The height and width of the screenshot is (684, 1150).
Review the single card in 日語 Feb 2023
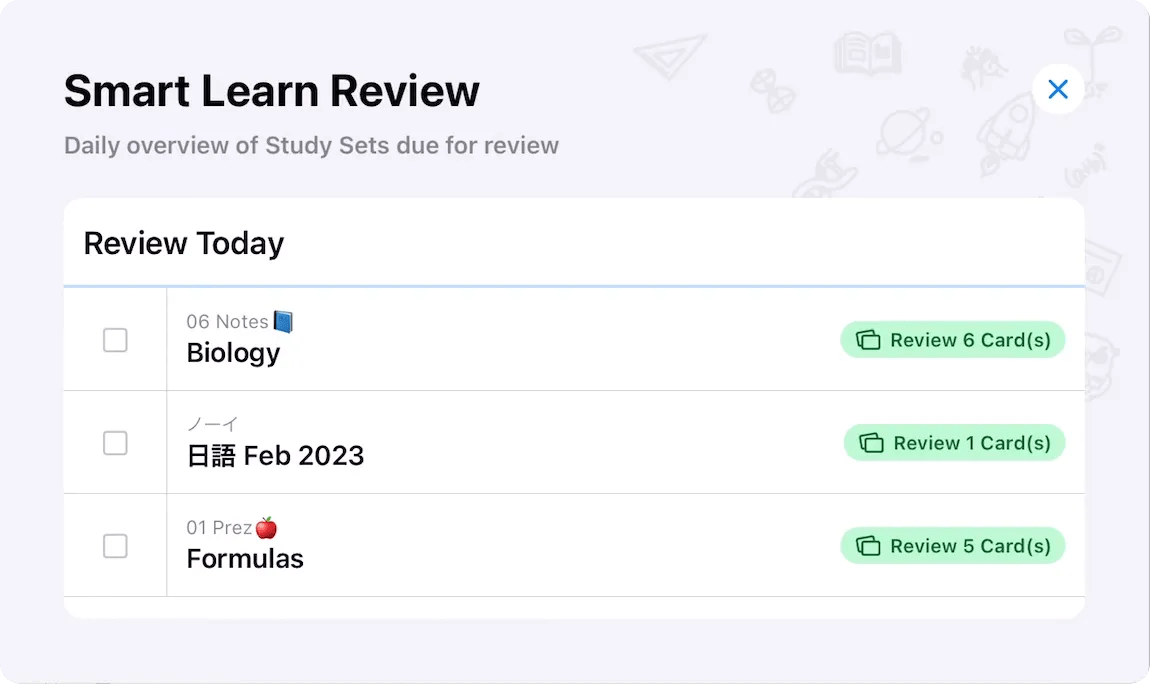(x=954, y=443)
